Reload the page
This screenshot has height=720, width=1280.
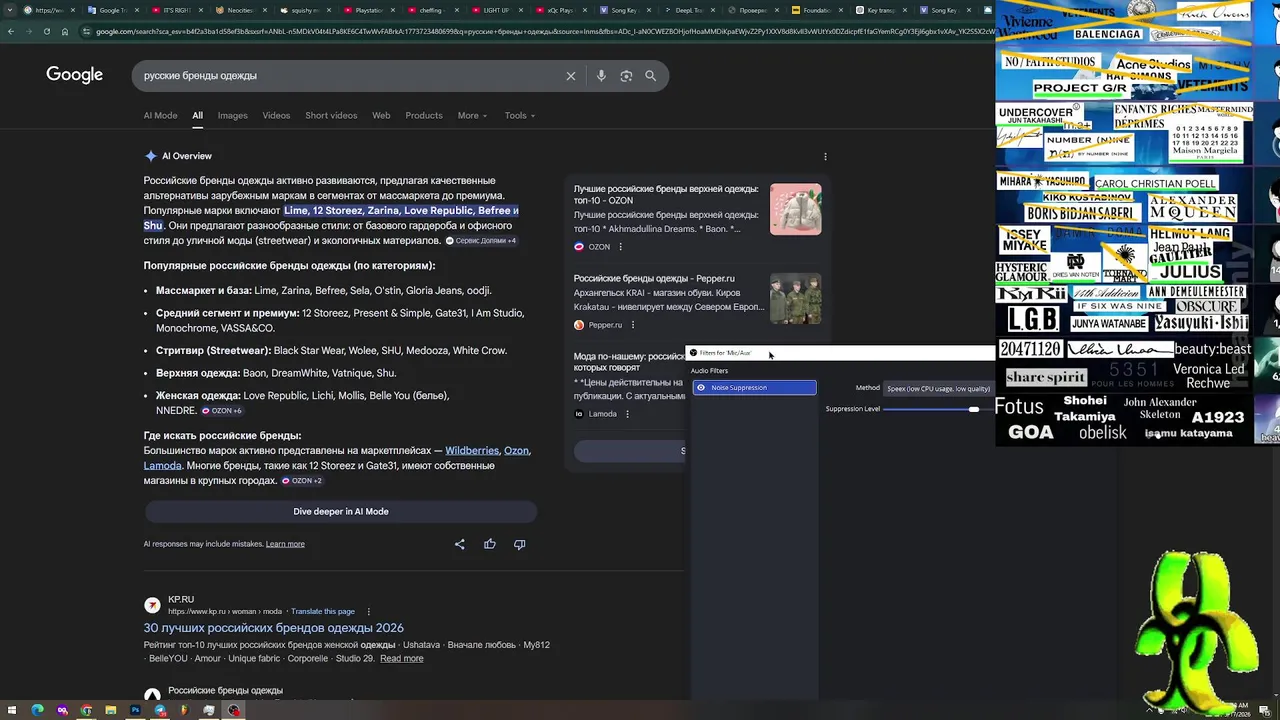tap(46, 32)
